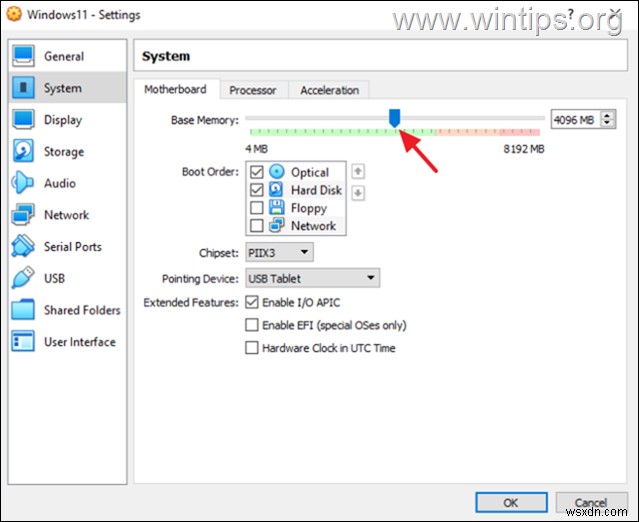Click the help question mark in title bar
Viewport: 639px width, 522px height.
[x=571, y=14]
